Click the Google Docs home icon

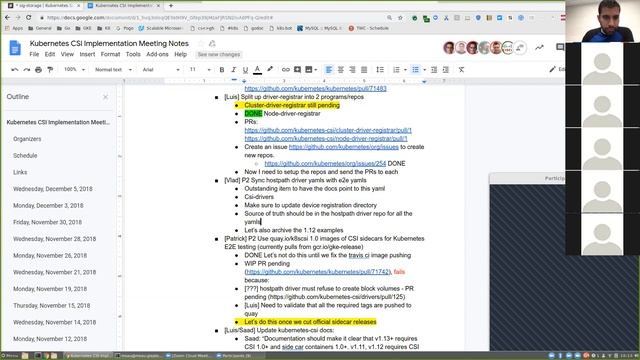tap(15, 48)
